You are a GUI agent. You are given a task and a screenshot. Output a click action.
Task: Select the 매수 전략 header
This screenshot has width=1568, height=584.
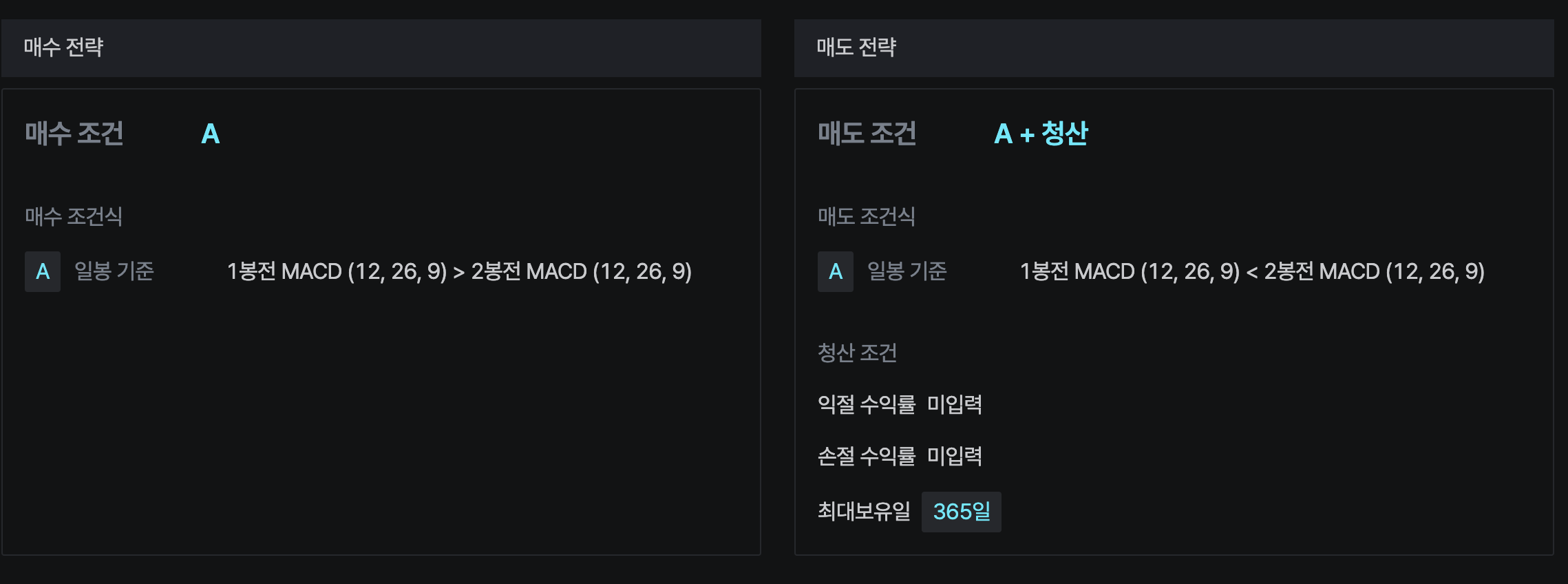click(63, 48)
